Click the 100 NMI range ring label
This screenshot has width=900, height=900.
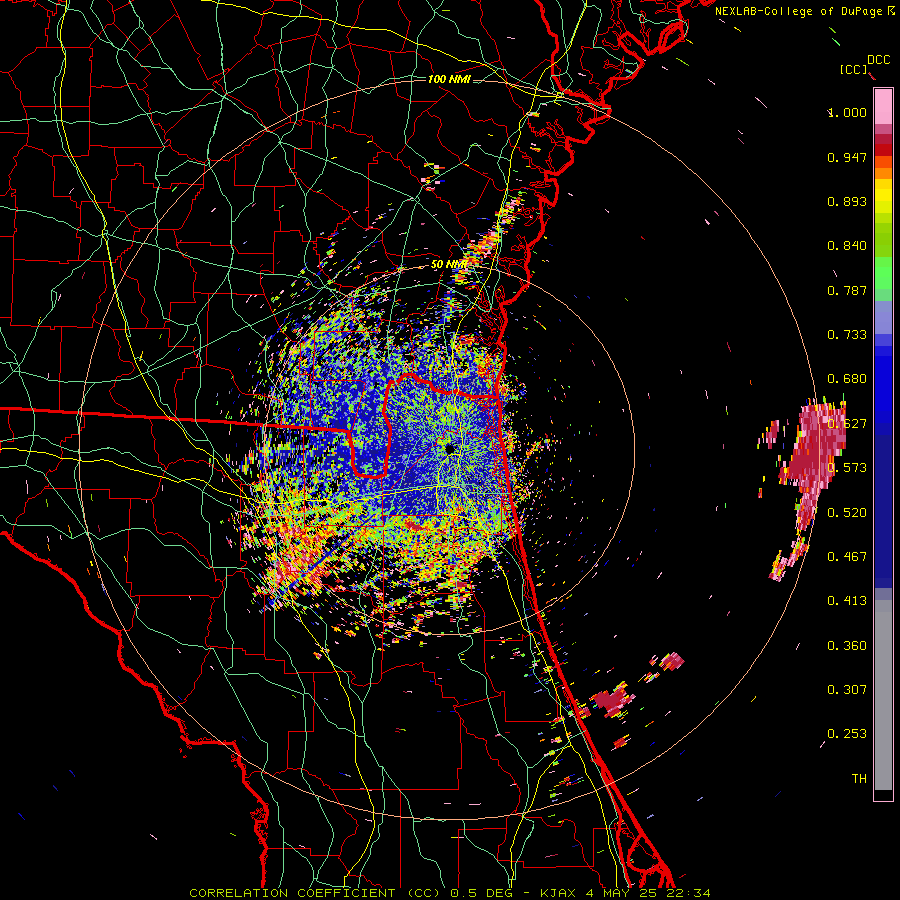point(449,79)
